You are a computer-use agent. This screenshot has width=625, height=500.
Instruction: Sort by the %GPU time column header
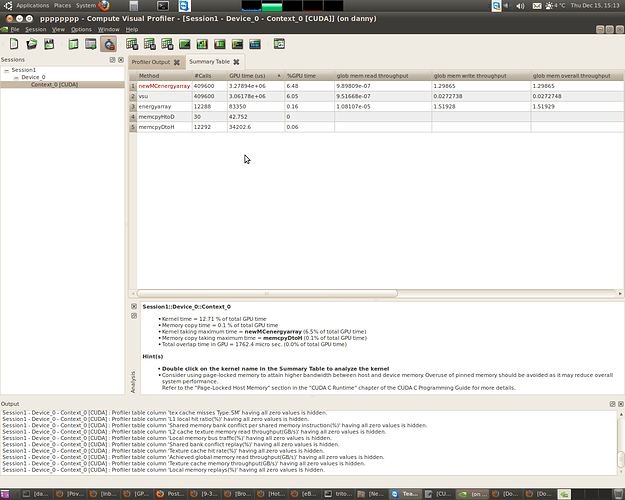[309, 76]
